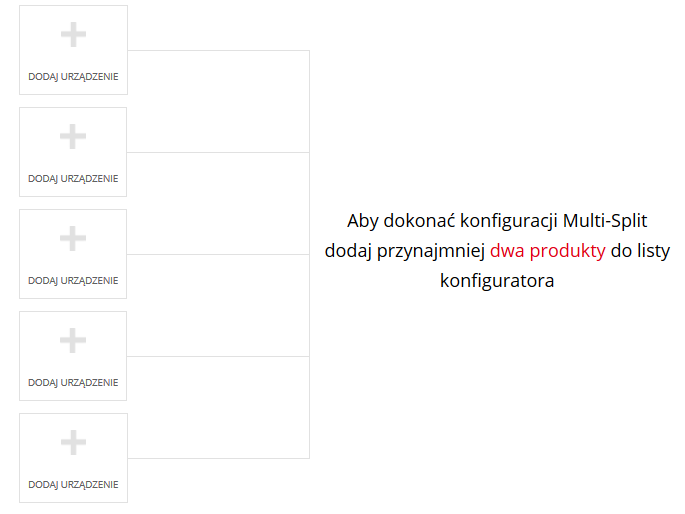Click the word 'konfiguratora'

pos(497,281)
